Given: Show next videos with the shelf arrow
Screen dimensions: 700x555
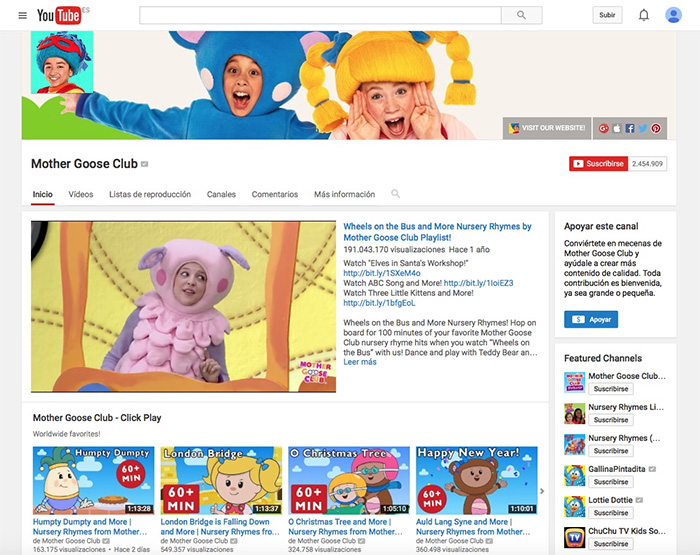Looking at the screenshot, I should [x=542, y=491].
